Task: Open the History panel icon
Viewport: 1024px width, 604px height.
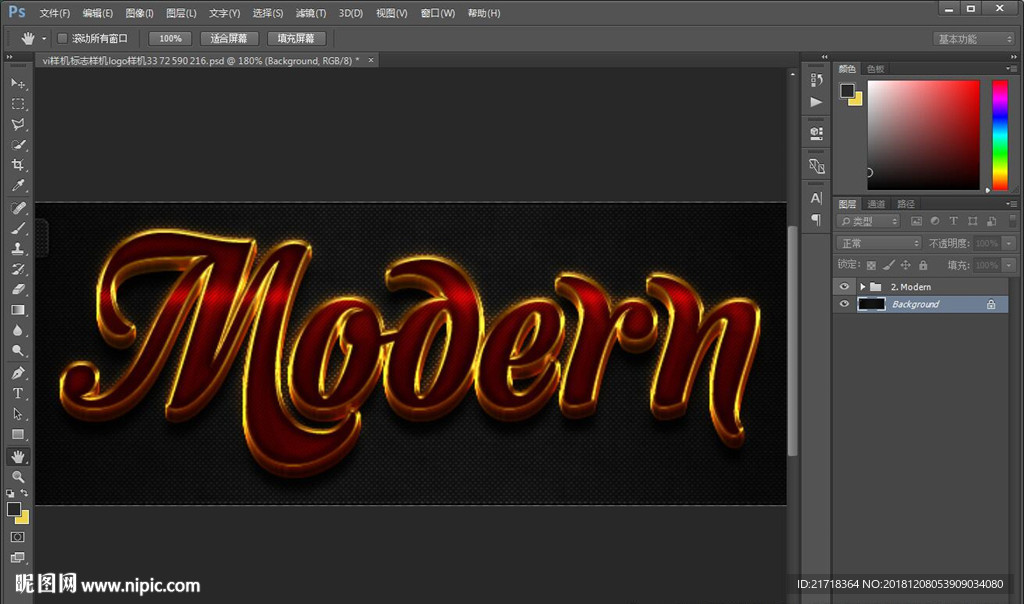Action: click(x=816, y=80)
